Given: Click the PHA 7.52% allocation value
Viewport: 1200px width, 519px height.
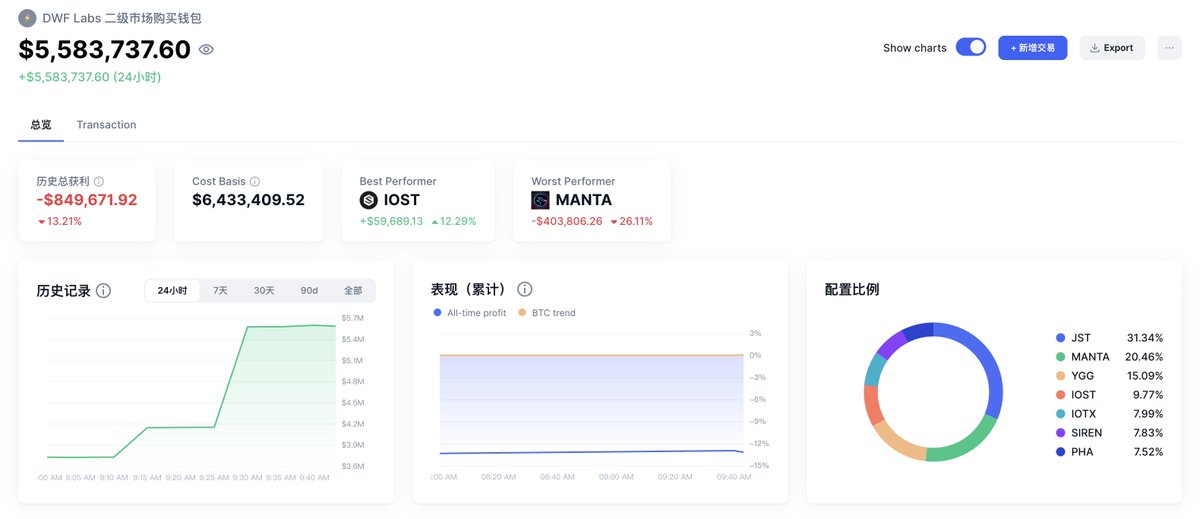Looking at the screenshot, I should click(1148, 452).
